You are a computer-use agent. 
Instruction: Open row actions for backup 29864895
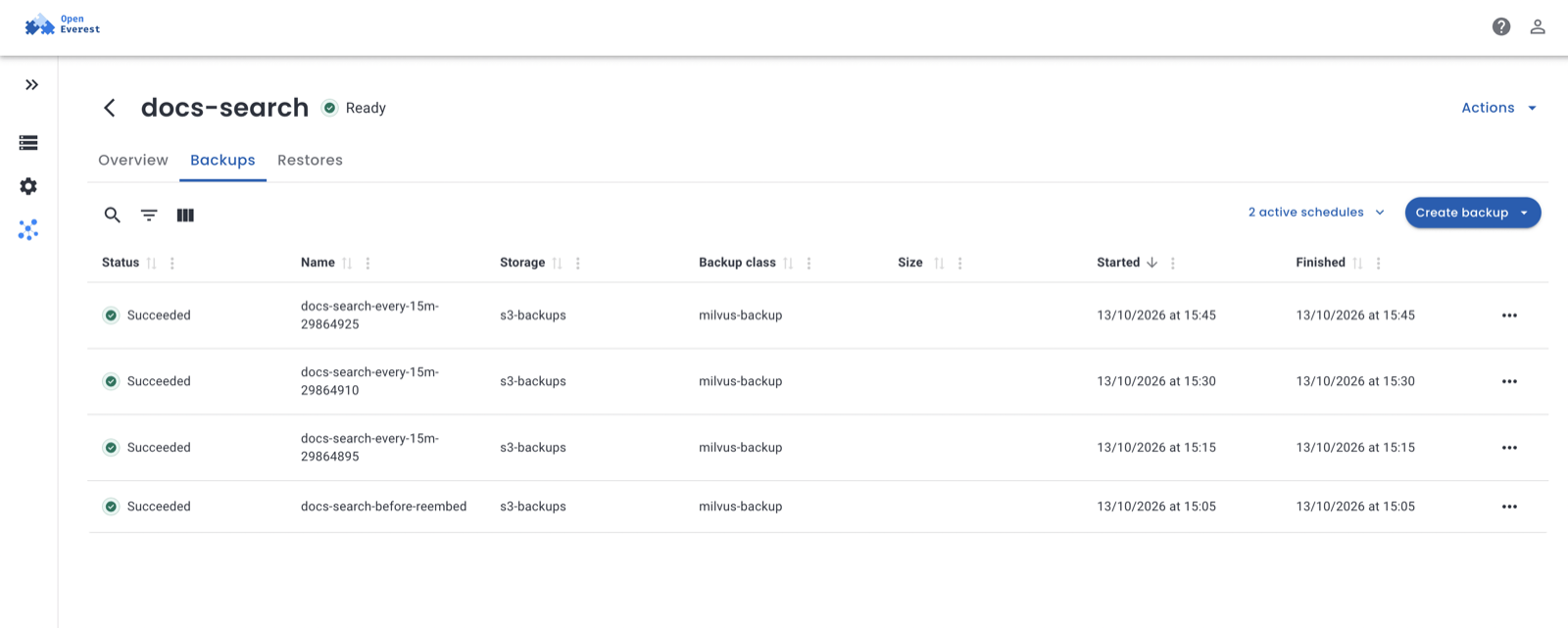(x=1509, y=448)
